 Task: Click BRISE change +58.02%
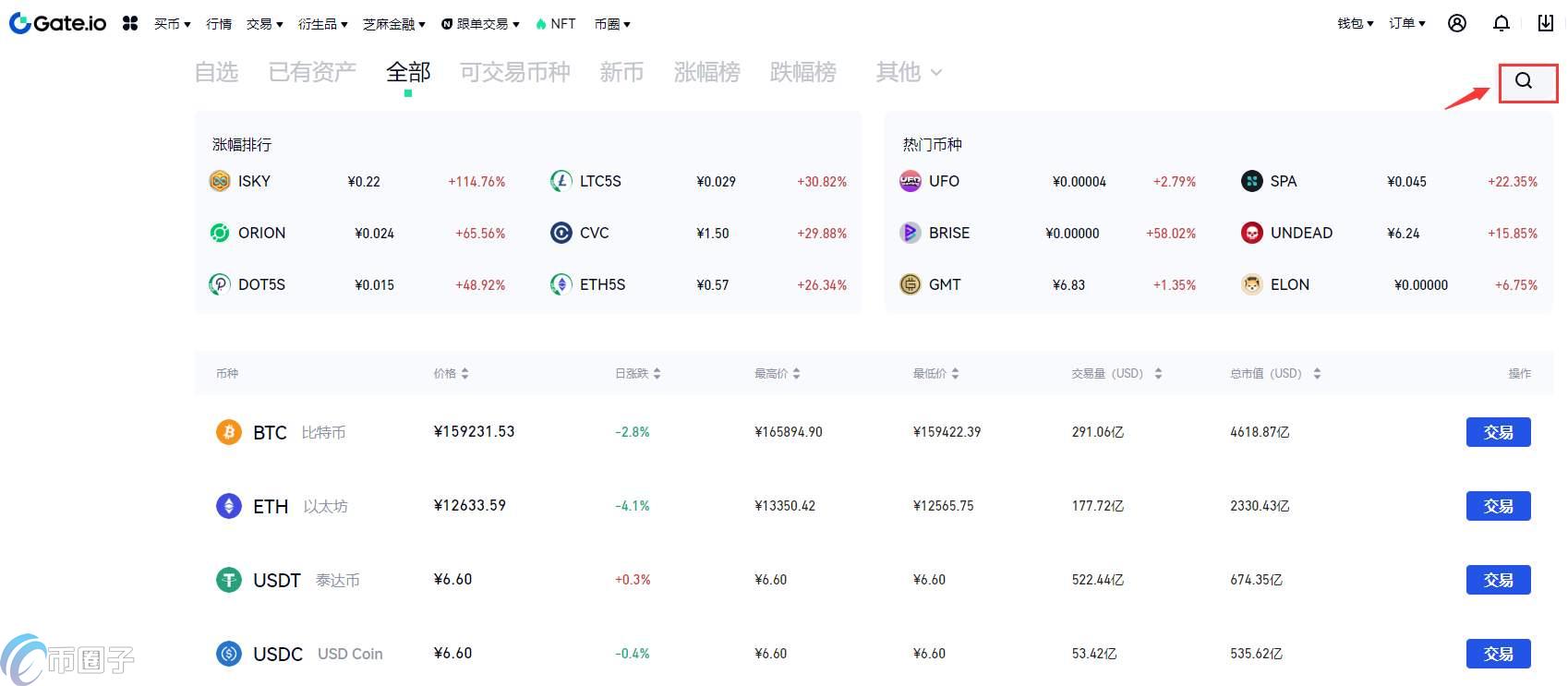click(1171, 234)
